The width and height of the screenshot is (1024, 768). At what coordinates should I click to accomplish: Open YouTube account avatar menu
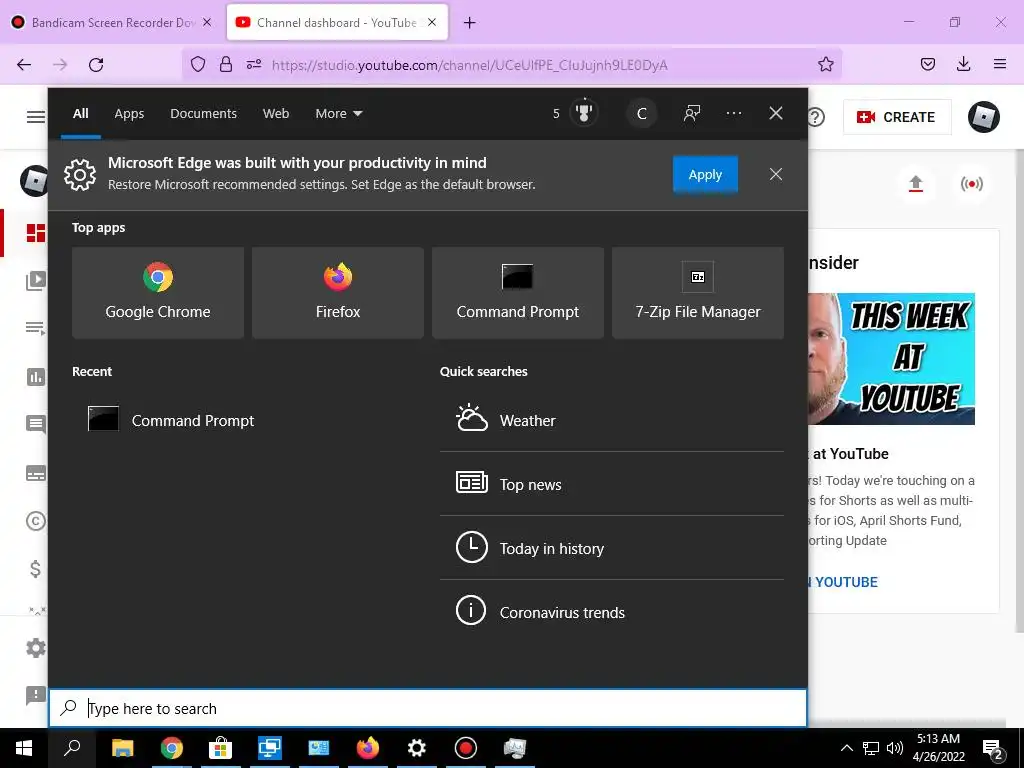click(984, 117)
